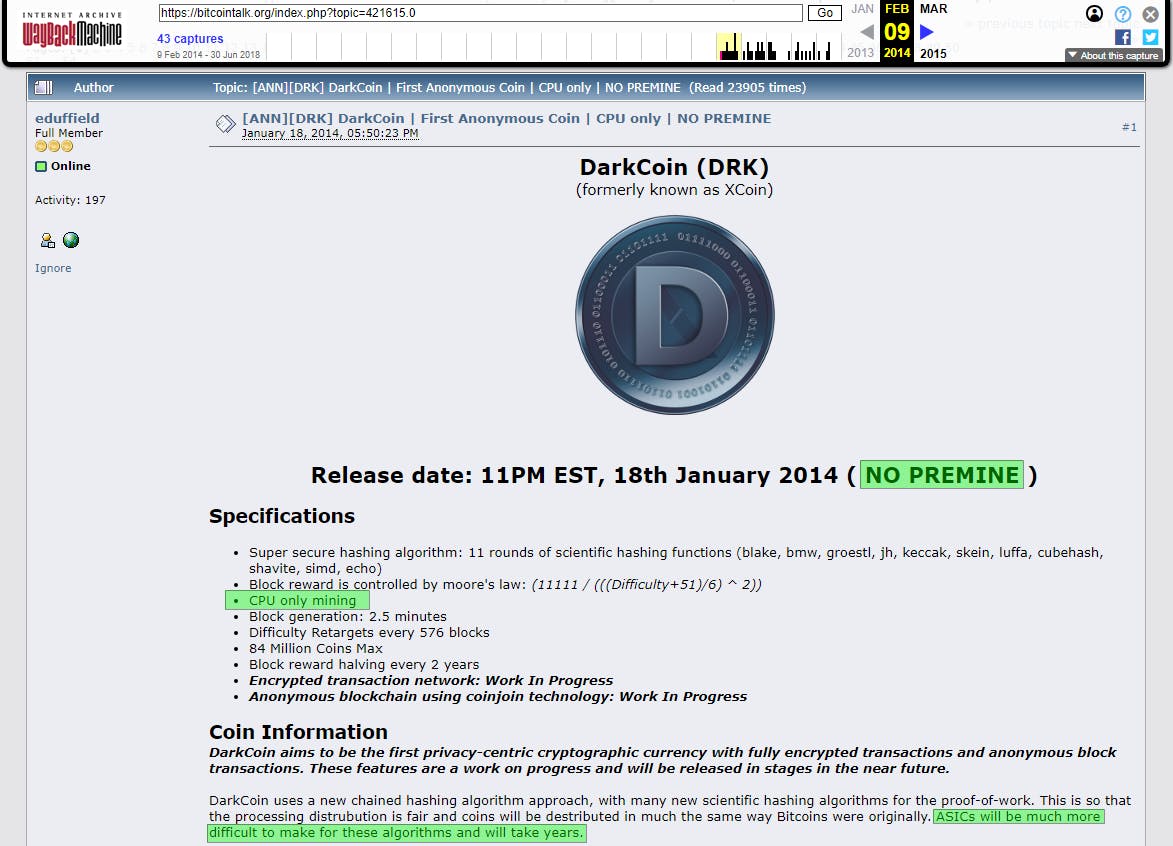Expand About this capture
Viewport: 1173px width, 846px height.
tap(1112, 55)
